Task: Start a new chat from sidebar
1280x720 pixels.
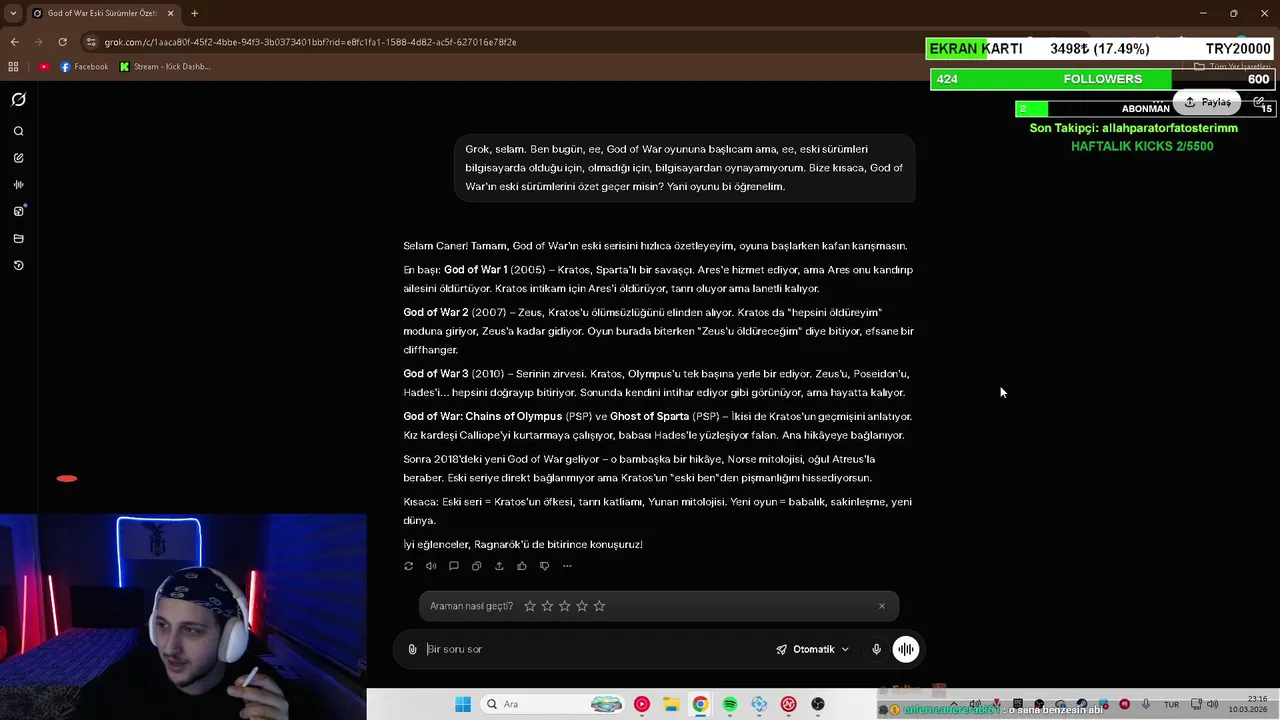Action: [x=18, y=158]
